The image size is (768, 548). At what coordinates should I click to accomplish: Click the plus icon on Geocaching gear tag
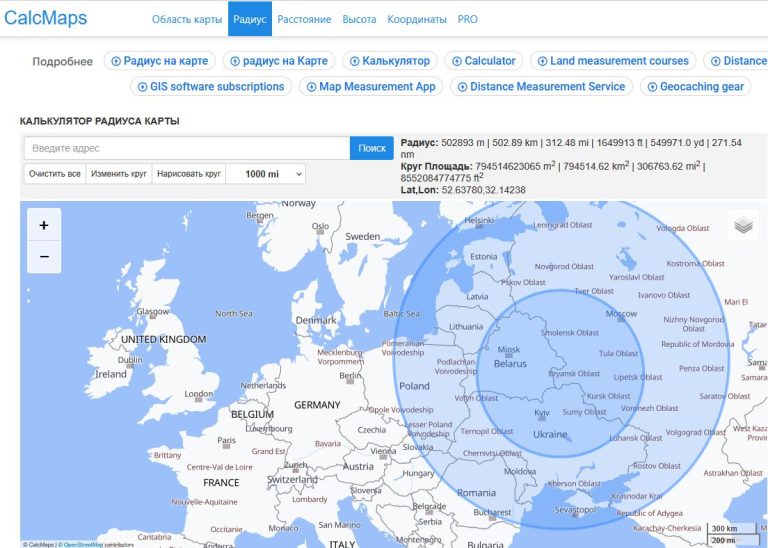tap(652, 87)
